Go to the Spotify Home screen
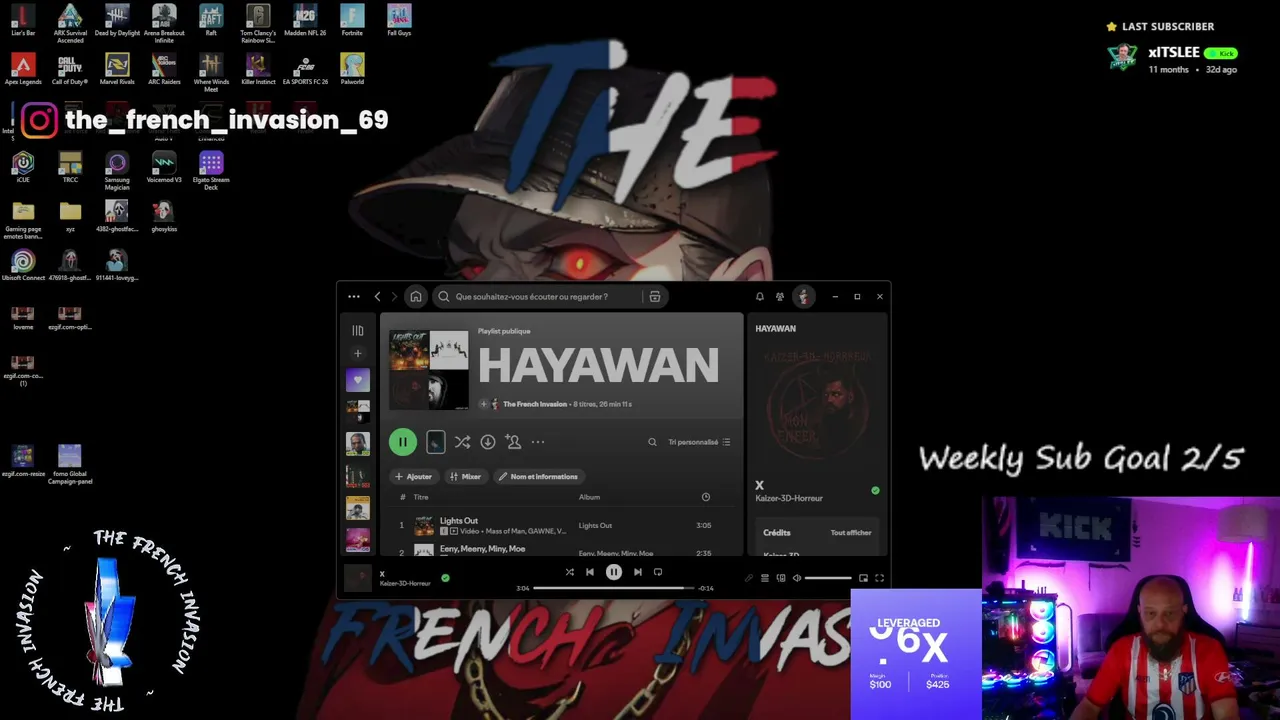 click(x=416, y=297)
